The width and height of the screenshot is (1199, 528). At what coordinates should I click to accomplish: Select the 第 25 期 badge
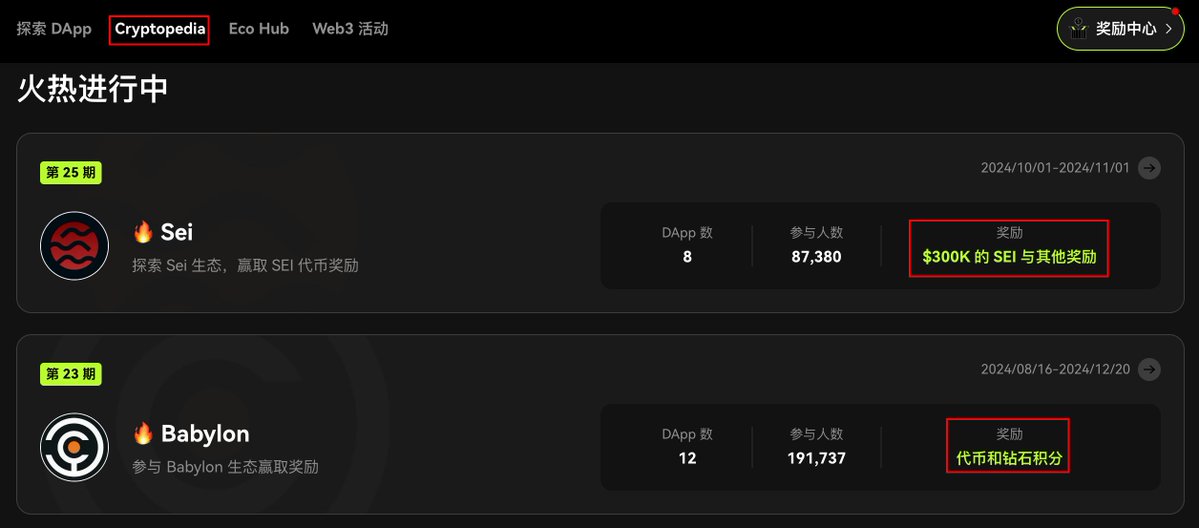pyautogui.click(x=71, y=173)
